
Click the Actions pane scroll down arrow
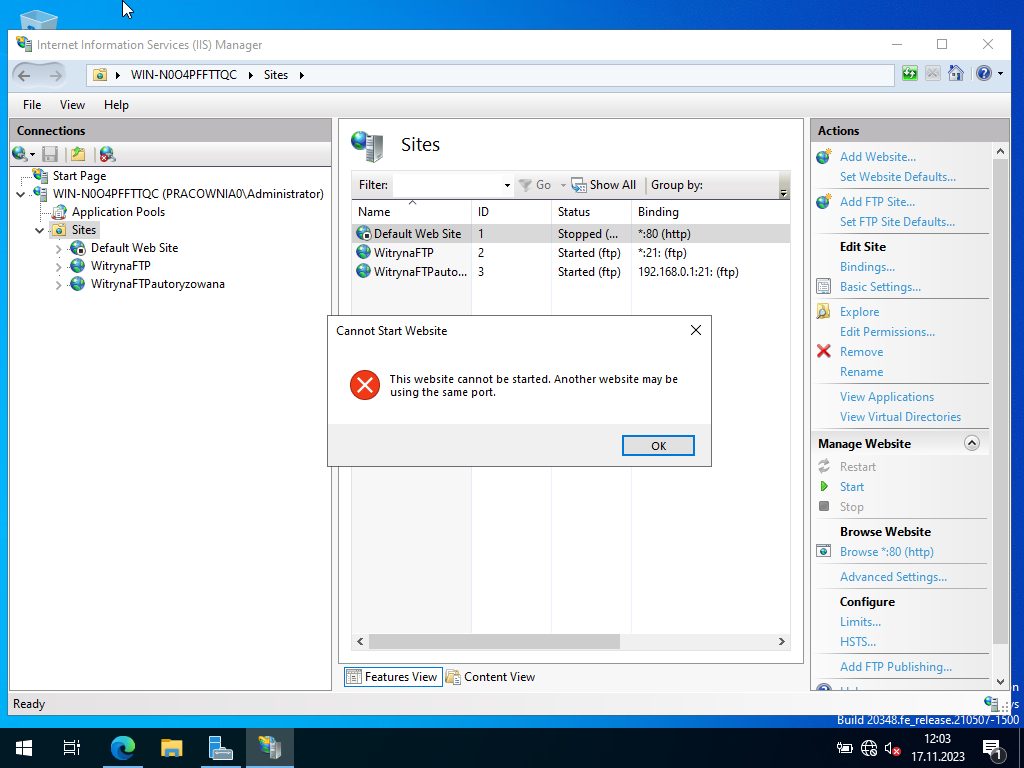[x=1000, y=681]
